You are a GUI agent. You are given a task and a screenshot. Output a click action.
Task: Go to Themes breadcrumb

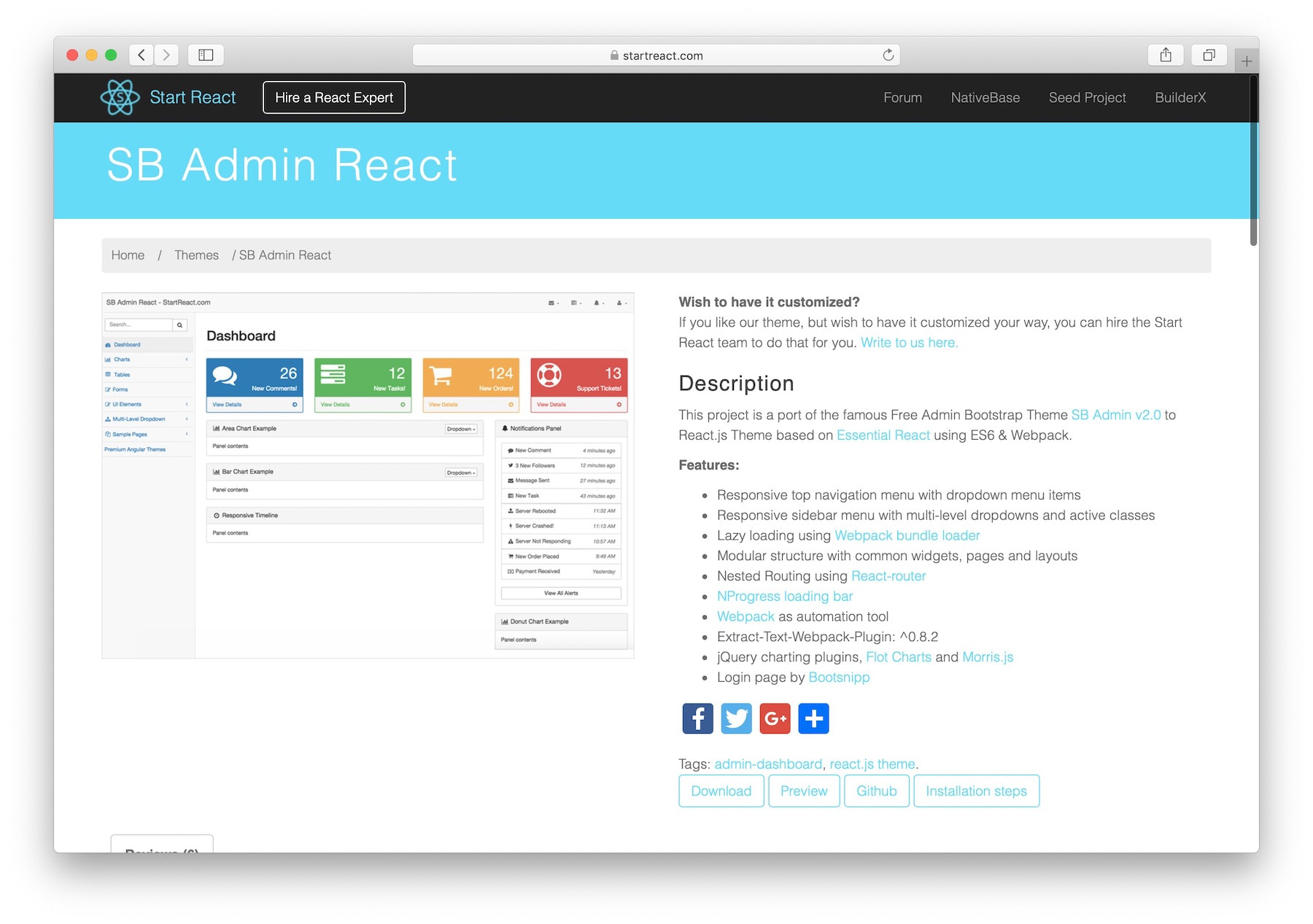(196, 255)
